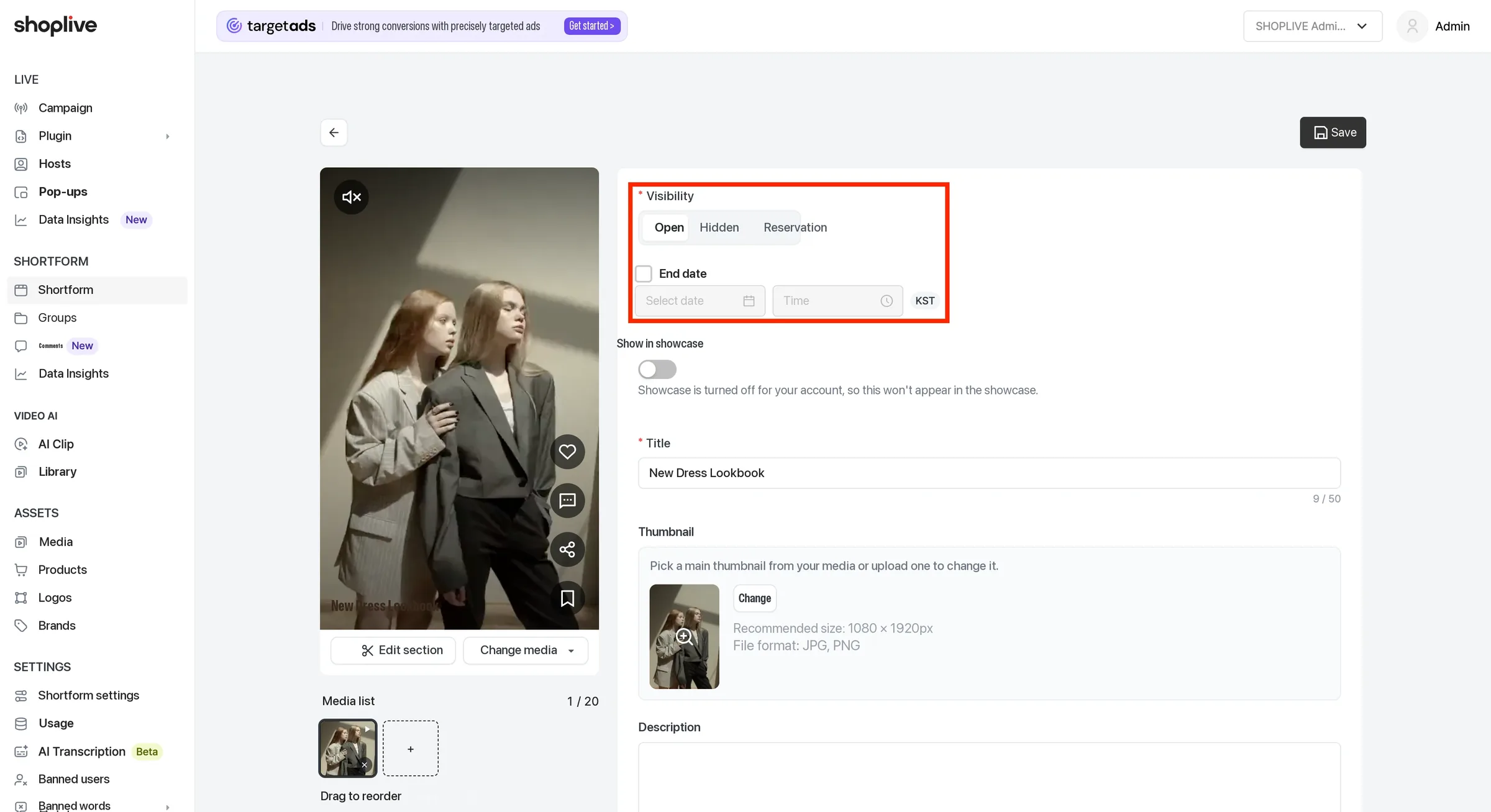Click the Save button
The width and height of the screenshot is (1491, 812).
(x=1333, y=132)
